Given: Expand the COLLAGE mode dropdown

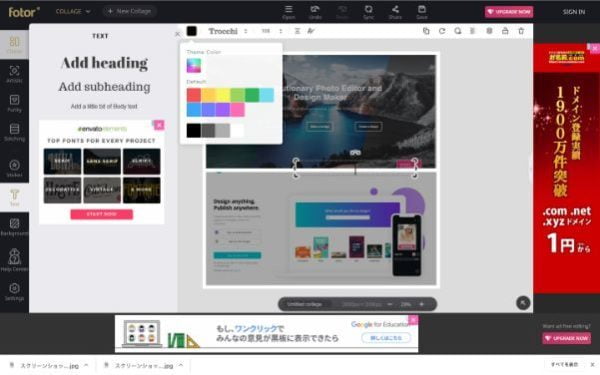Looking at the screenshot, I should click(73, 11).
